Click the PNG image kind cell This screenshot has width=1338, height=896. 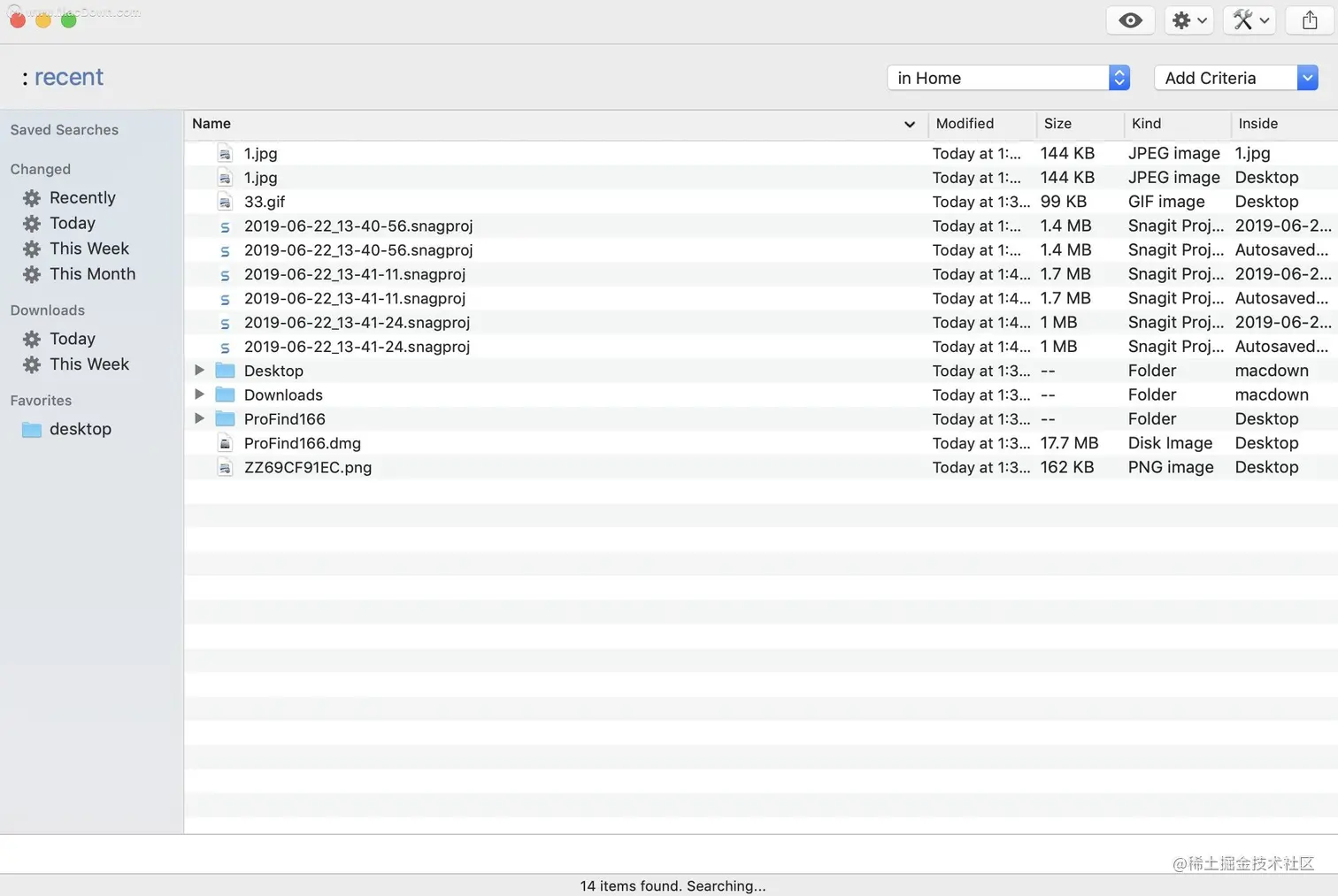click(1171, 467)
